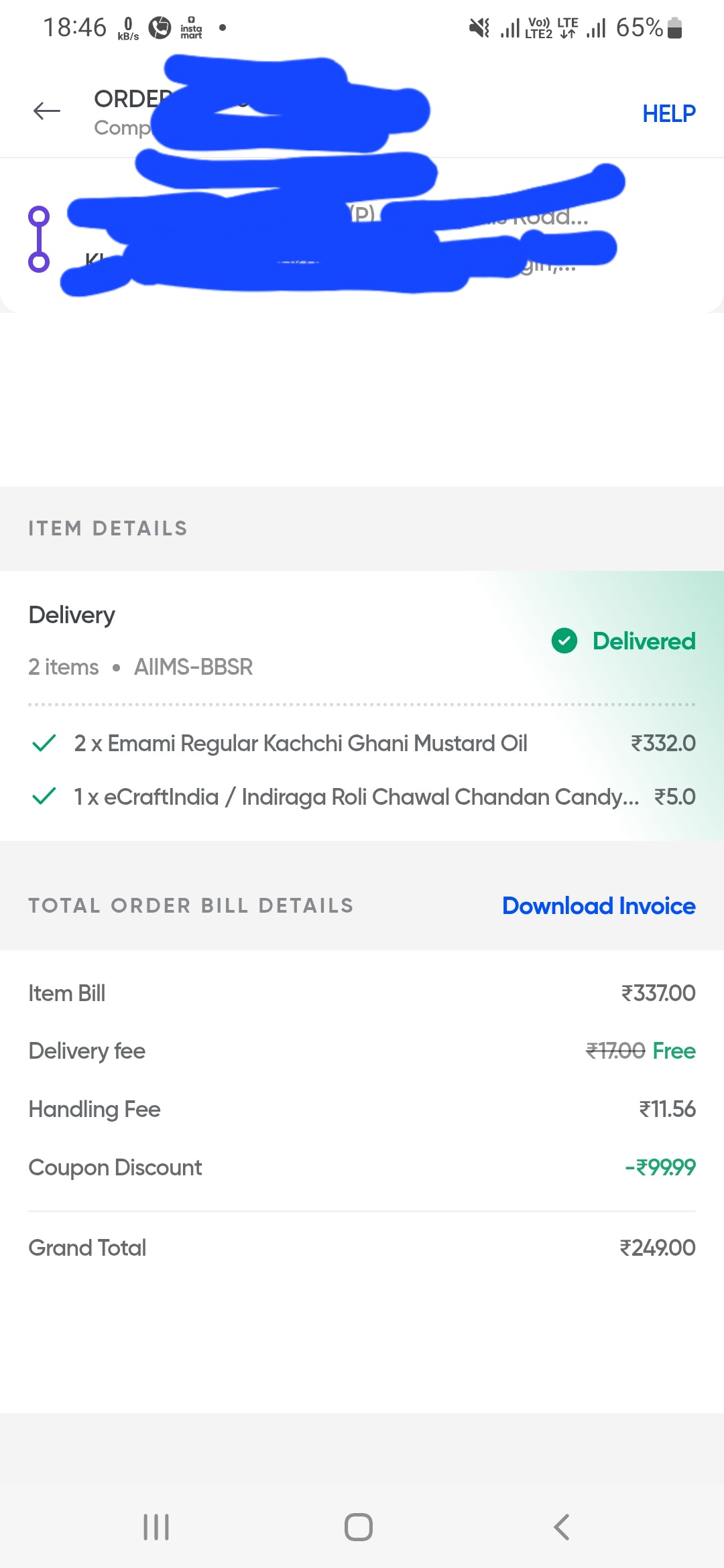Open the ITEM DETAILS section
The width and height of the screenshot is (724, 1568).
pos(108,528)
